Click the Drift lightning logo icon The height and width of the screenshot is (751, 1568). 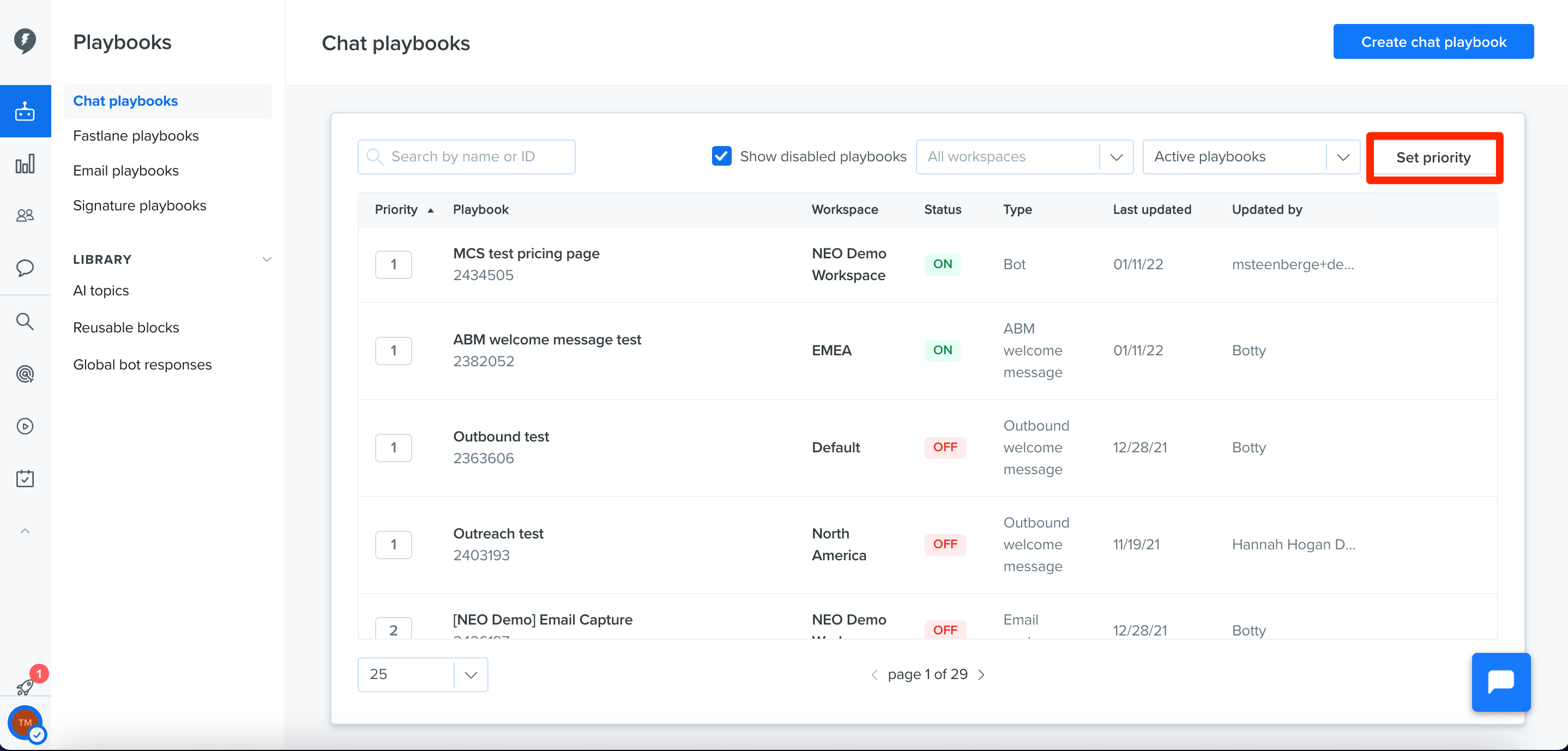click(25, 41)
